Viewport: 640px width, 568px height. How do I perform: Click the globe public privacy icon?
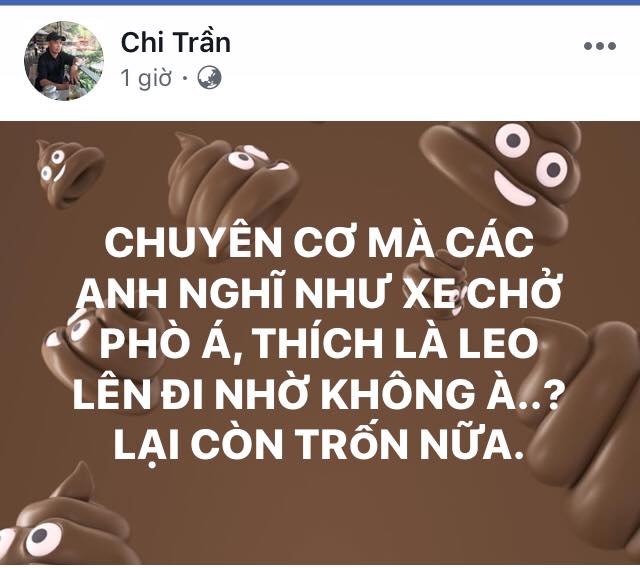(x=209, y=78)
